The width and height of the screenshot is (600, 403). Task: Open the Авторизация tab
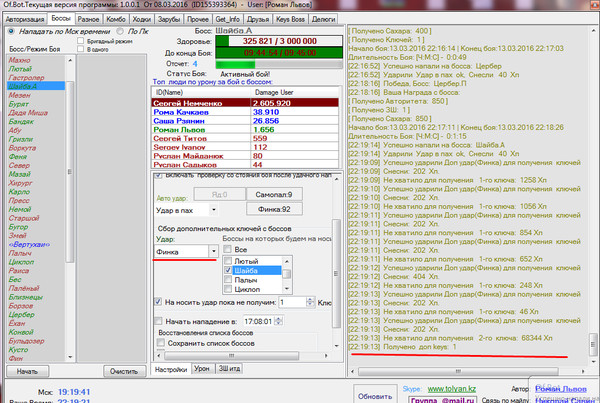(x=25, y=19)
